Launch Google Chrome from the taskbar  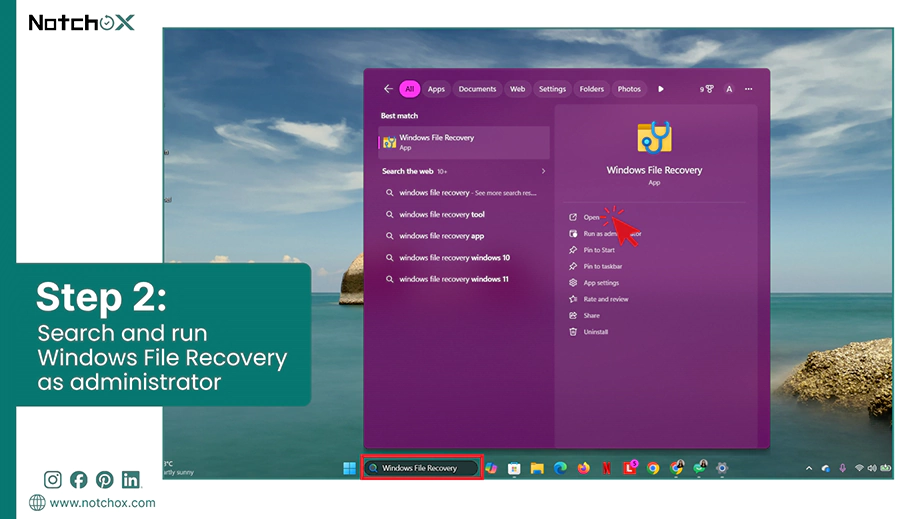(653, 468)
